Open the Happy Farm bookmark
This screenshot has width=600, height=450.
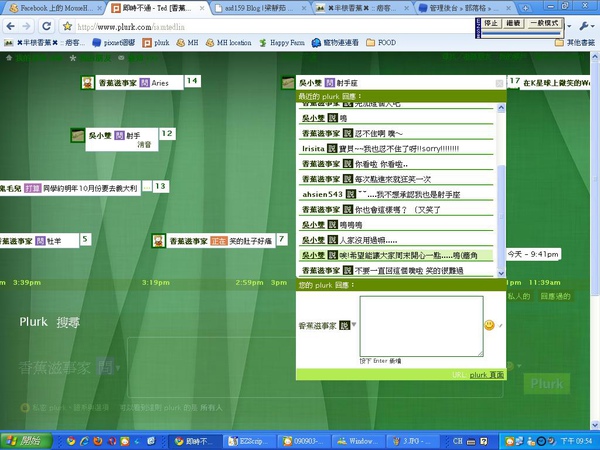click(282, 42)
